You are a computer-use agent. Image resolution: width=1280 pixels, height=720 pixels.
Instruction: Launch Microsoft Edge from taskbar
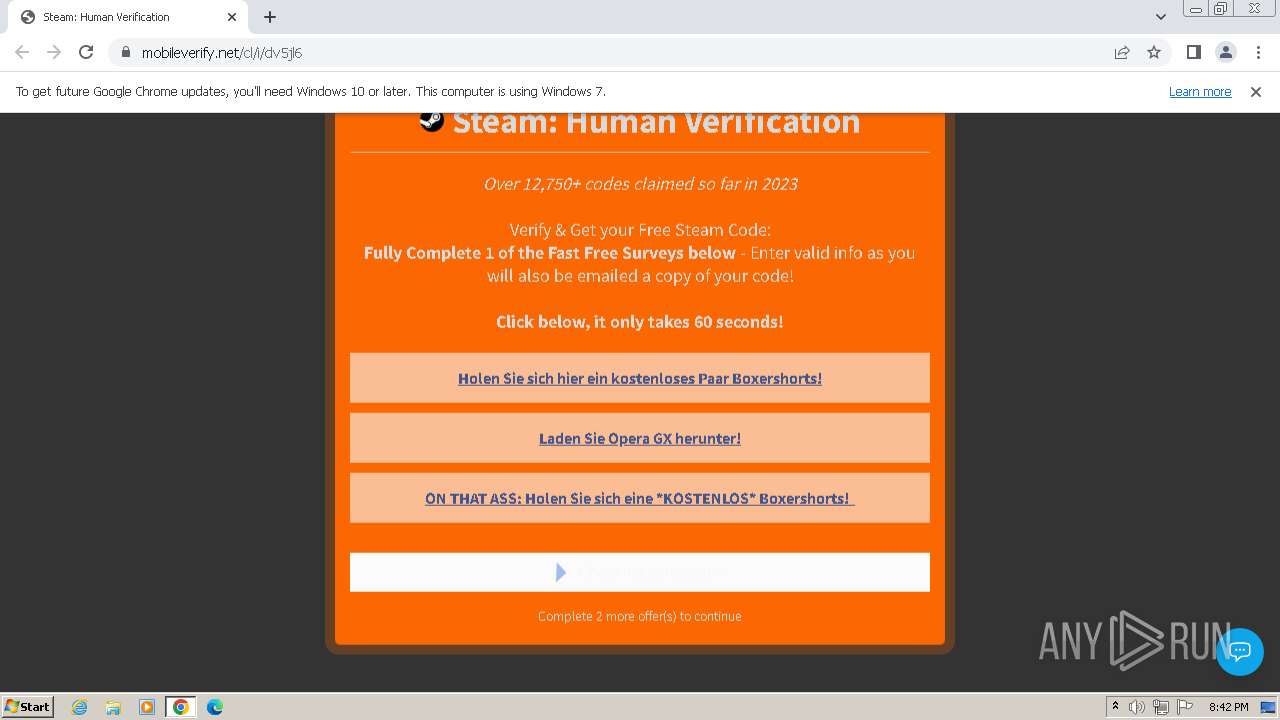(x=215, y=707)
